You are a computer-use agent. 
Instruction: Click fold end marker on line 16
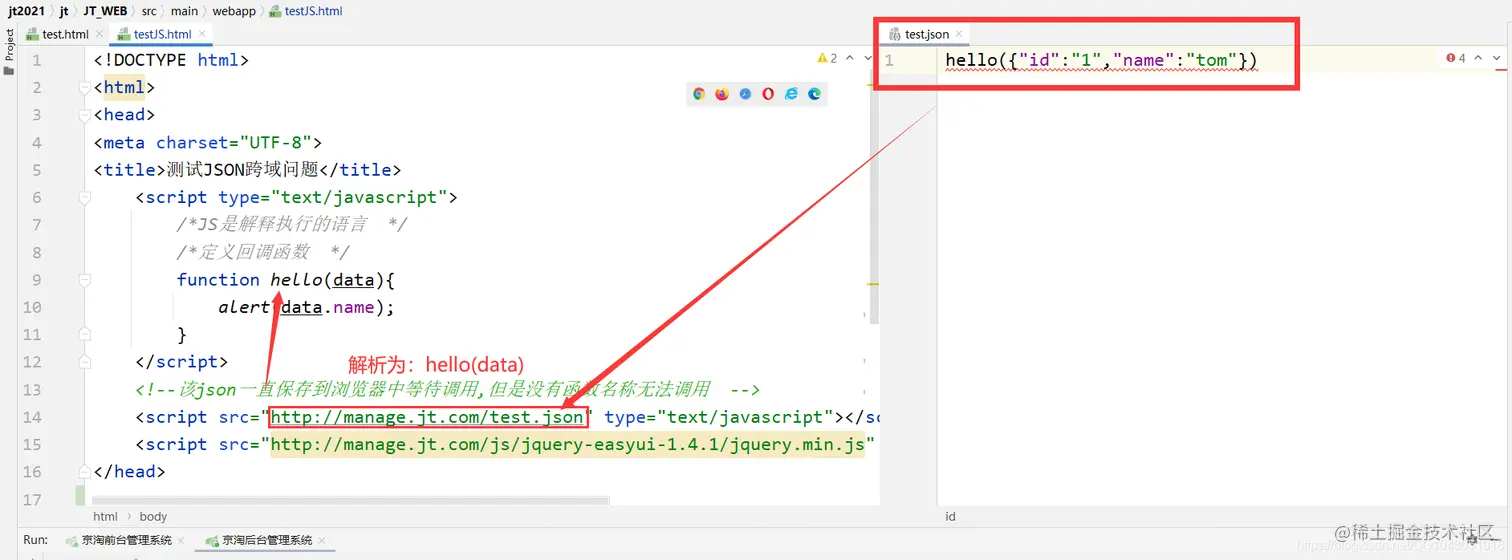[x=84, y=472]
